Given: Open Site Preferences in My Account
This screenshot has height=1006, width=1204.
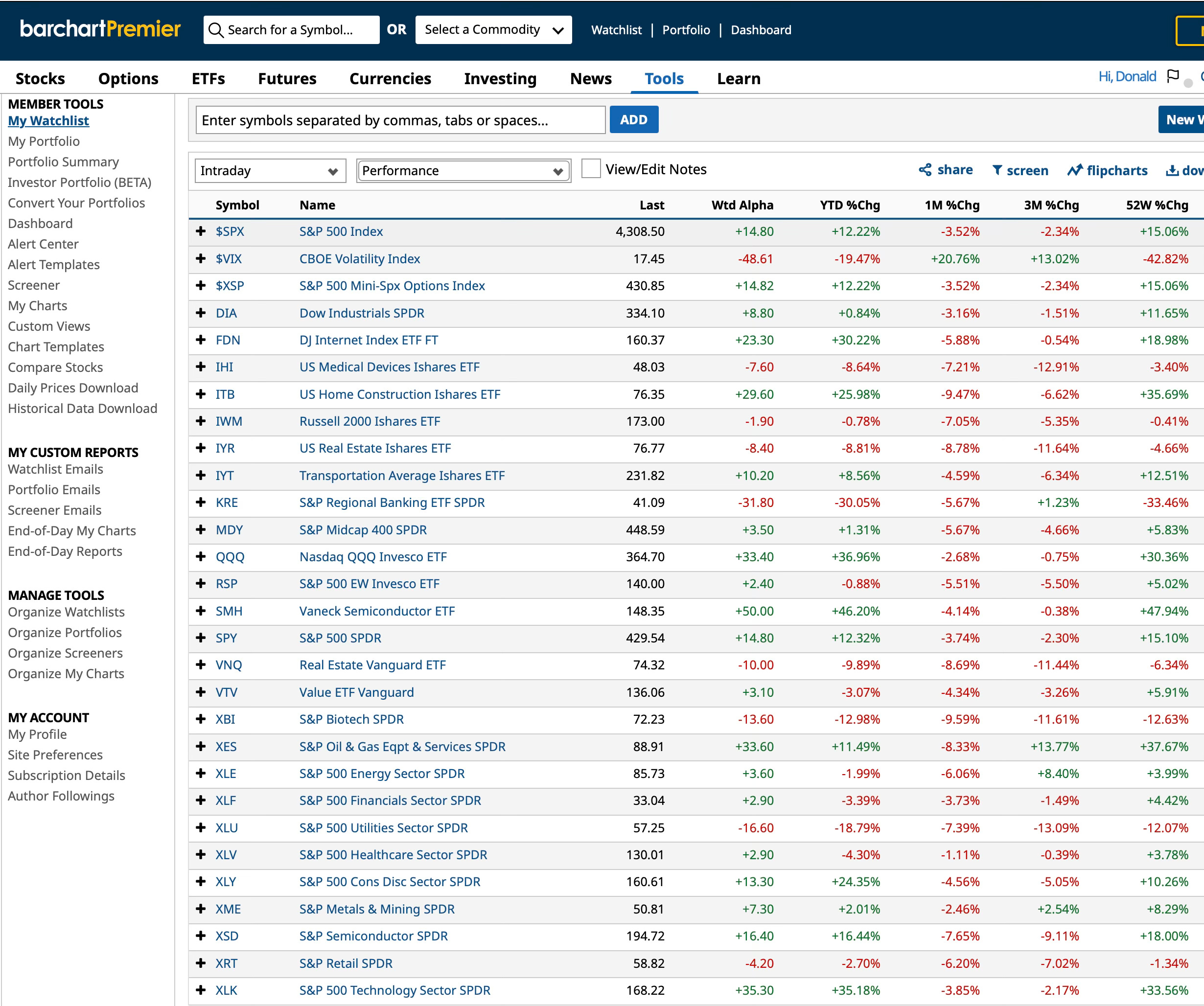Looking at the screenshot, I should (56, 754).
